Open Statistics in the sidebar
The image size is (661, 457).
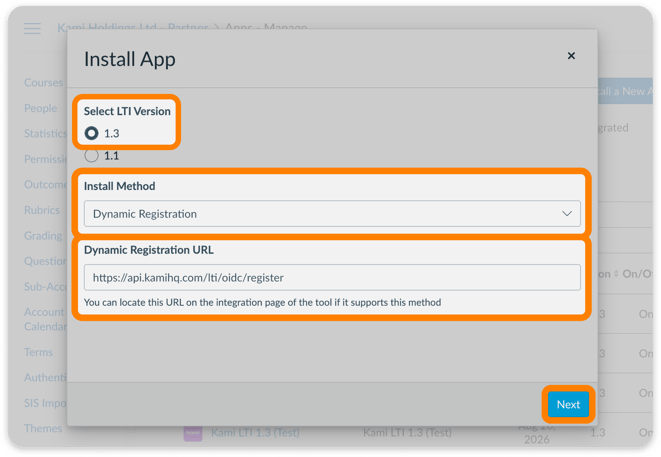[x=46, y=134]
